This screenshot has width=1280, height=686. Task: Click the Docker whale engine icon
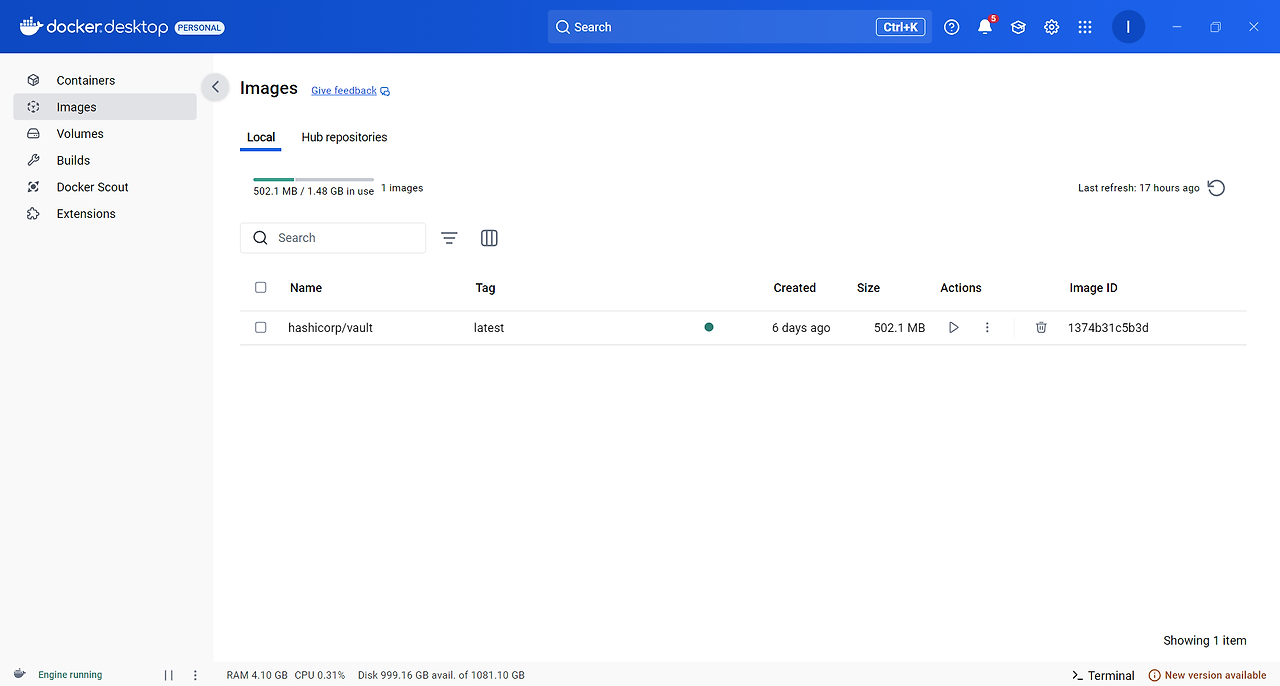coord(20,674)
